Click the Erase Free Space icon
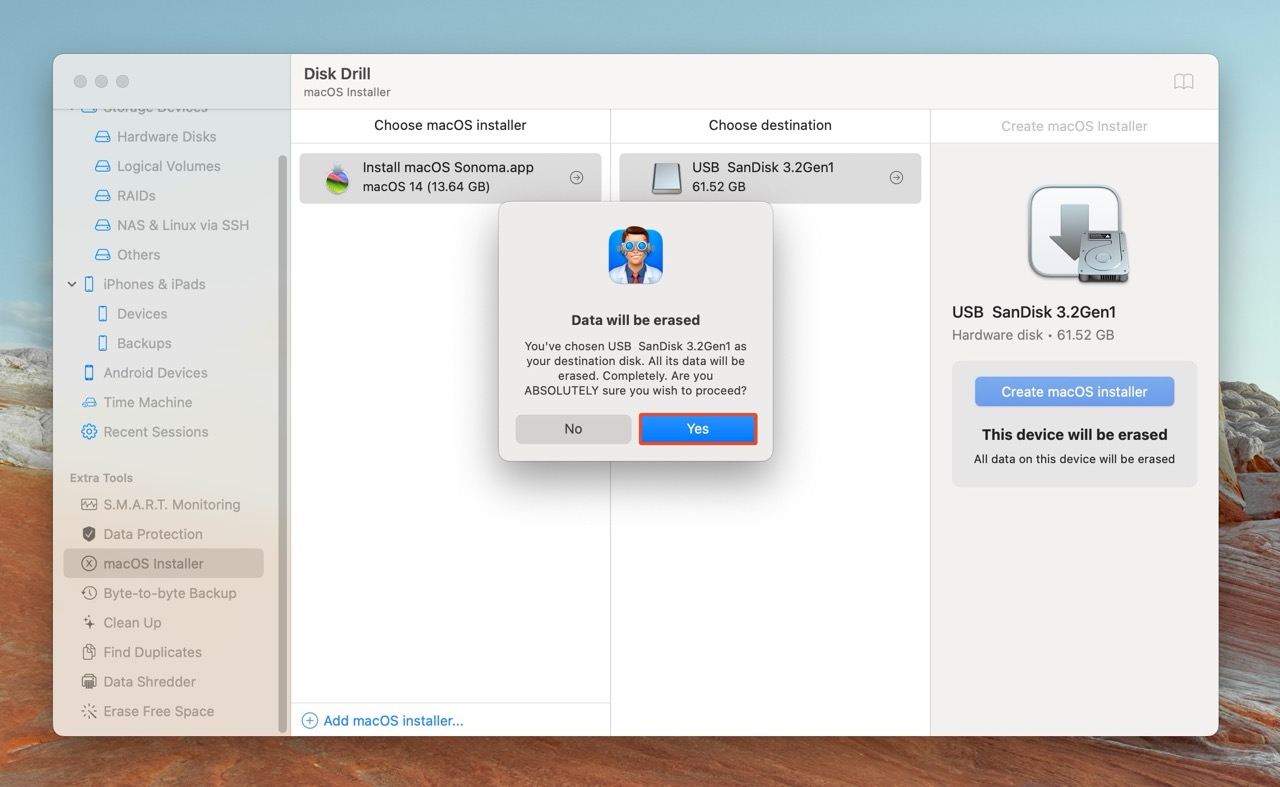 [89, 711]
